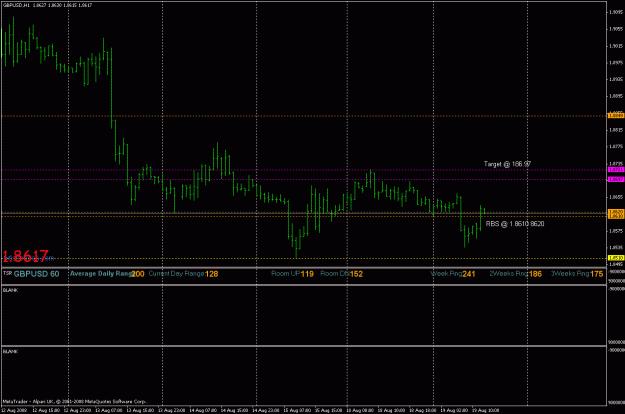Viewport: 625px width, 414px height.
Task: Click the TSR label in indicator strip
Action: (x=7, y=273)
